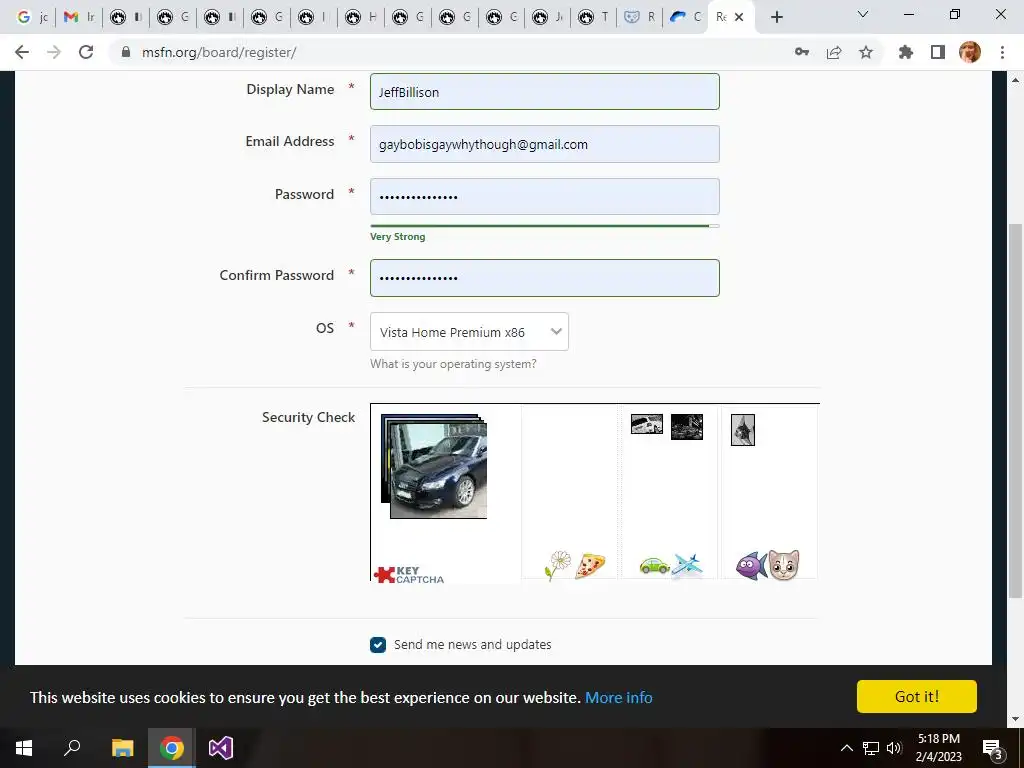Click the 'Very Strong' strength label
Image resolution: width=1024 pixels, height=768 pixels.
tap(398, 236)
